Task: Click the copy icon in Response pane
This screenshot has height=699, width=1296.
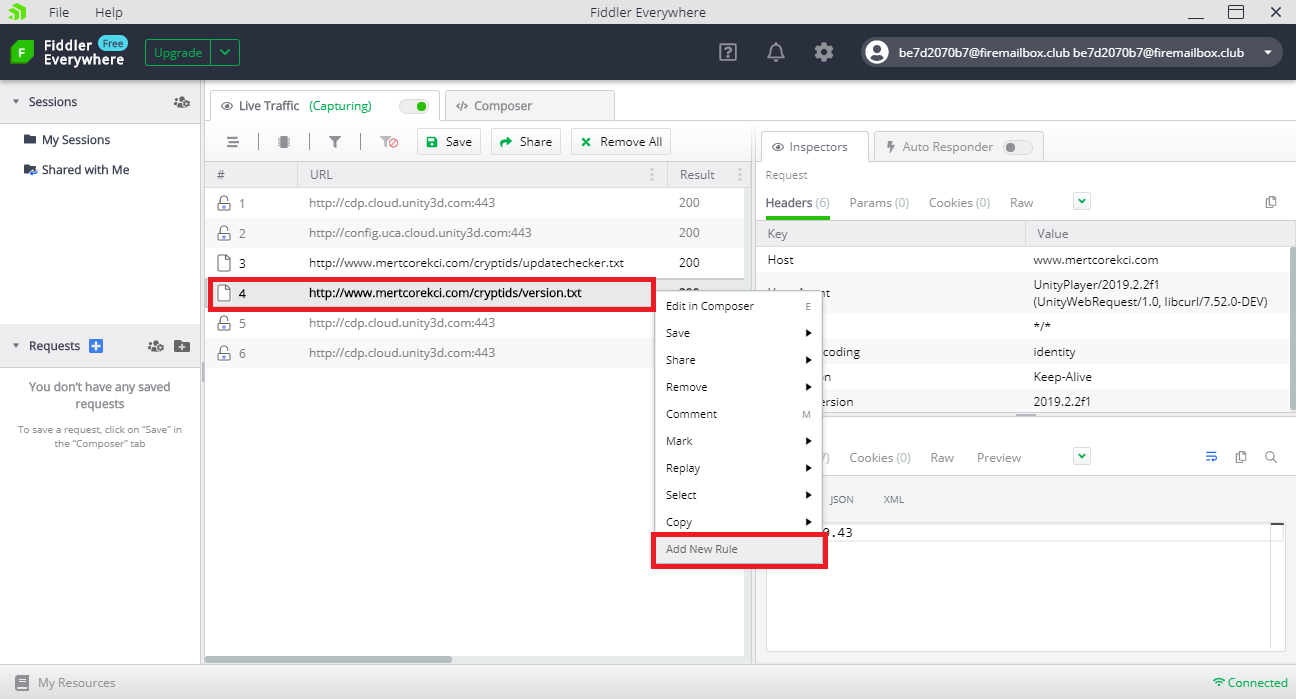Action: (1241, 457)
